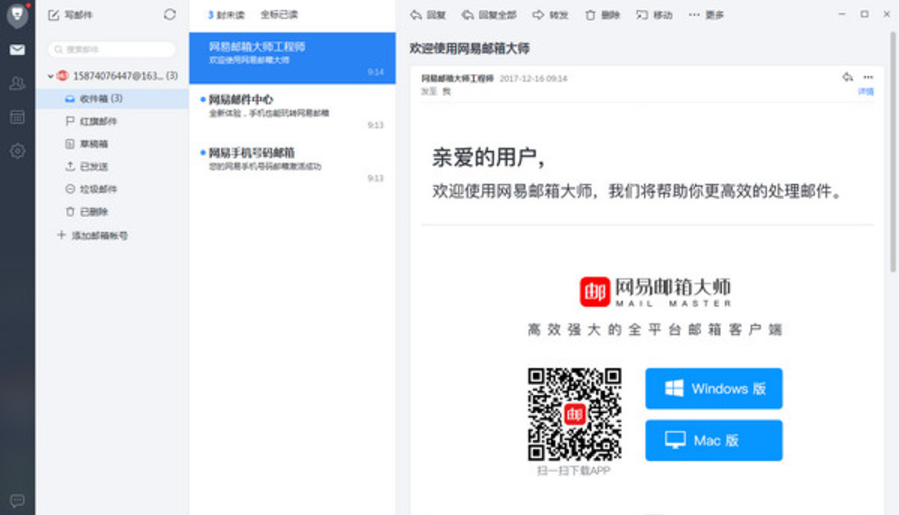
Task: Open the 网易邮件中心 email in list
Action: 292,111
